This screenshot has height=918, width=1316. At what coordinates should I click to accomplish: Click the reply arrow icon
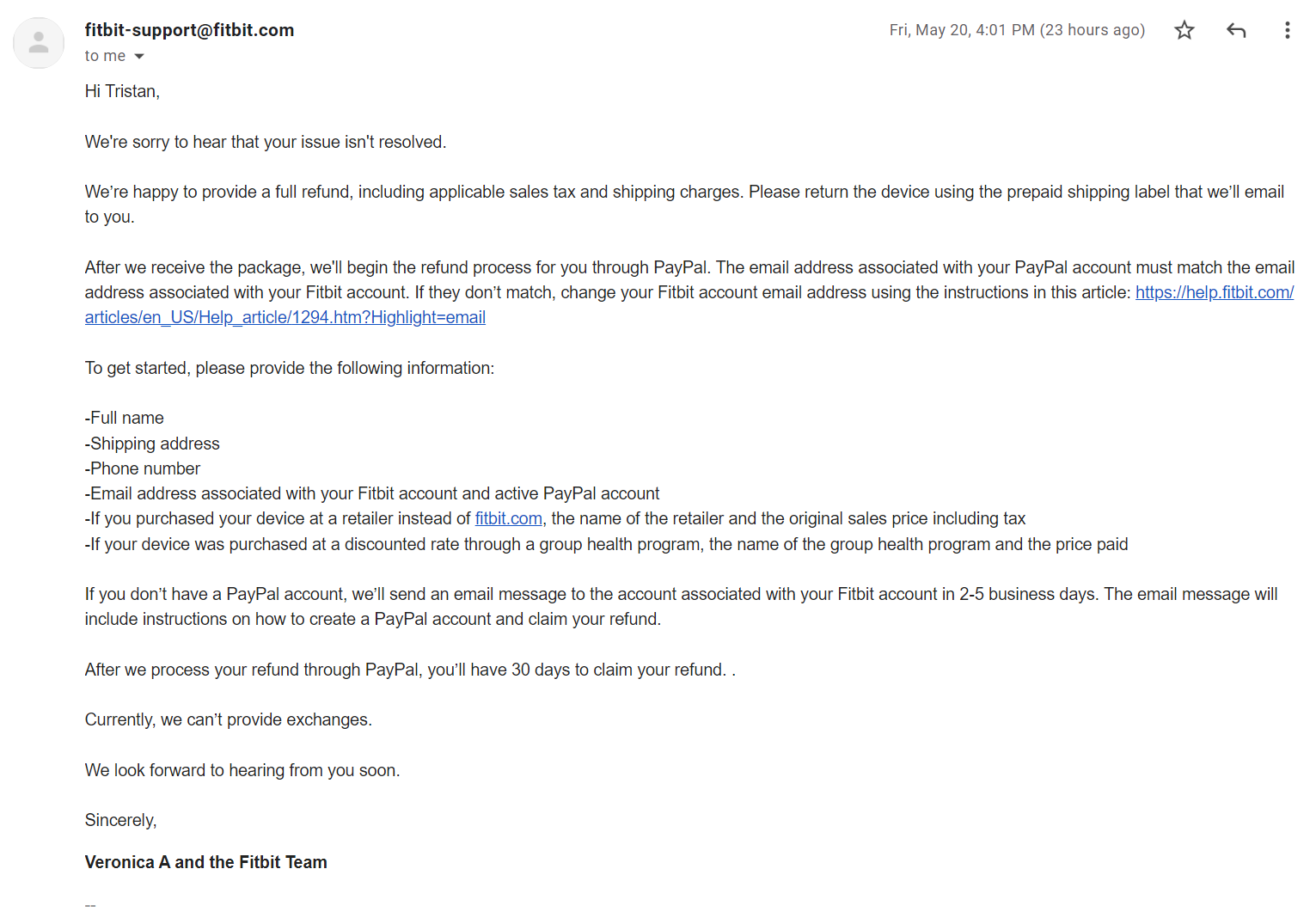click(1236, 30)
